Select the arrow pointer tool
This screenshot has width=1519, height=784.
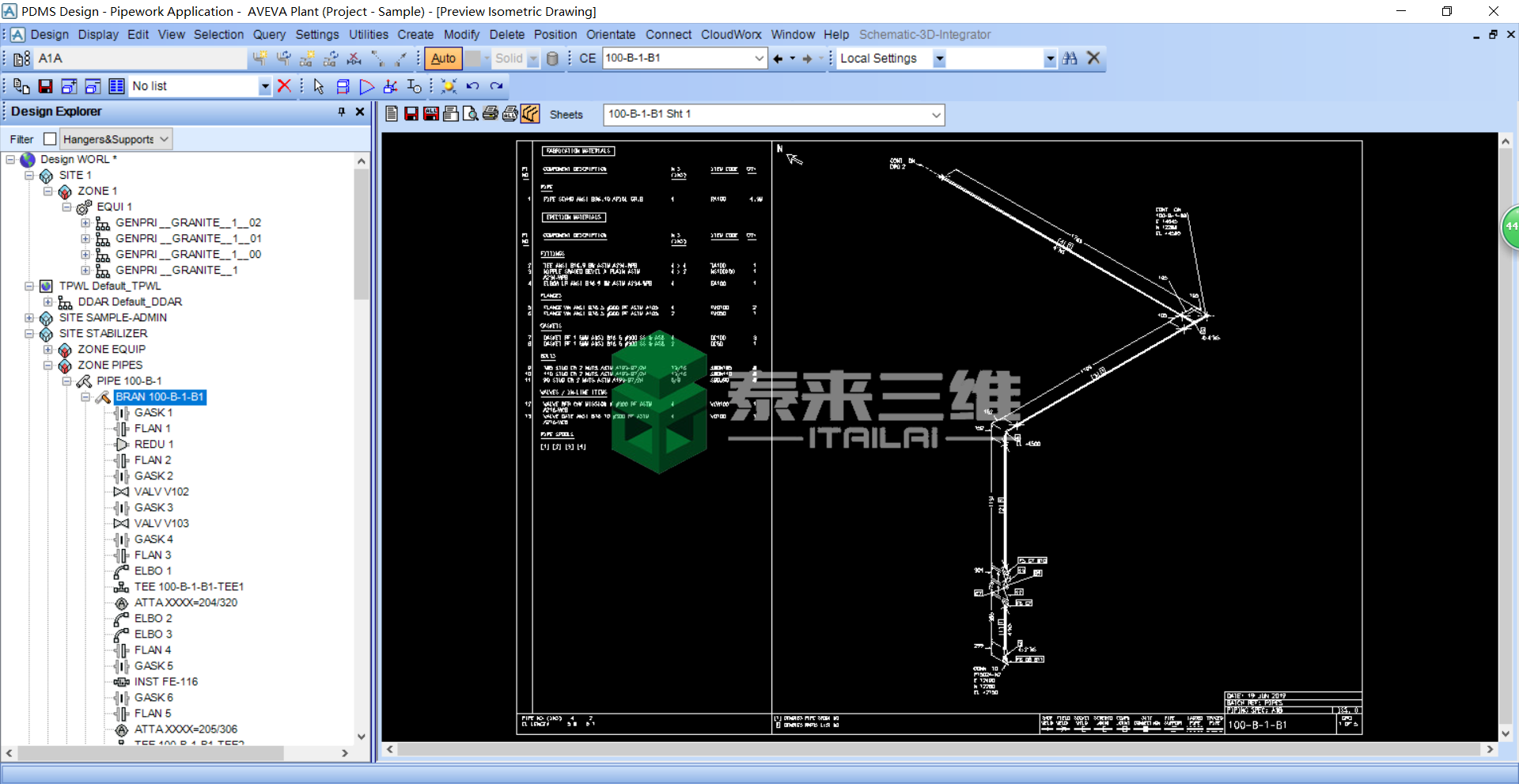(319, 86)
